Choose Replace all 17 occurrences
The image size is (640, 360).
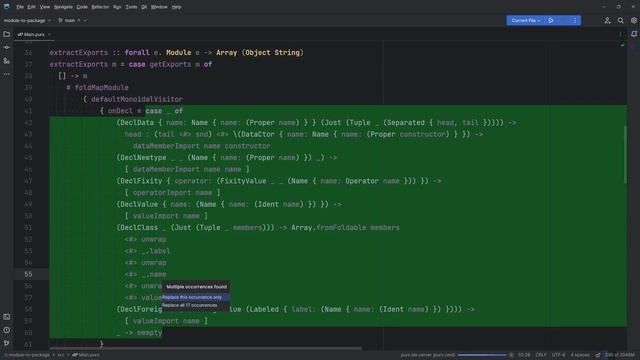pyautogui.click(x=196, y=305)
